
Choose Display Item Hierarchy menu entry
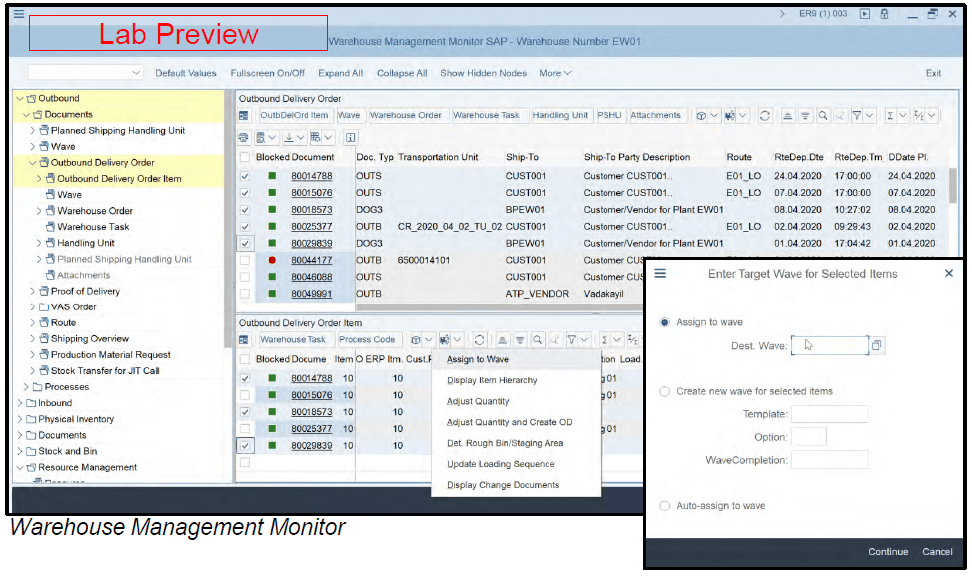click(492, 381)
